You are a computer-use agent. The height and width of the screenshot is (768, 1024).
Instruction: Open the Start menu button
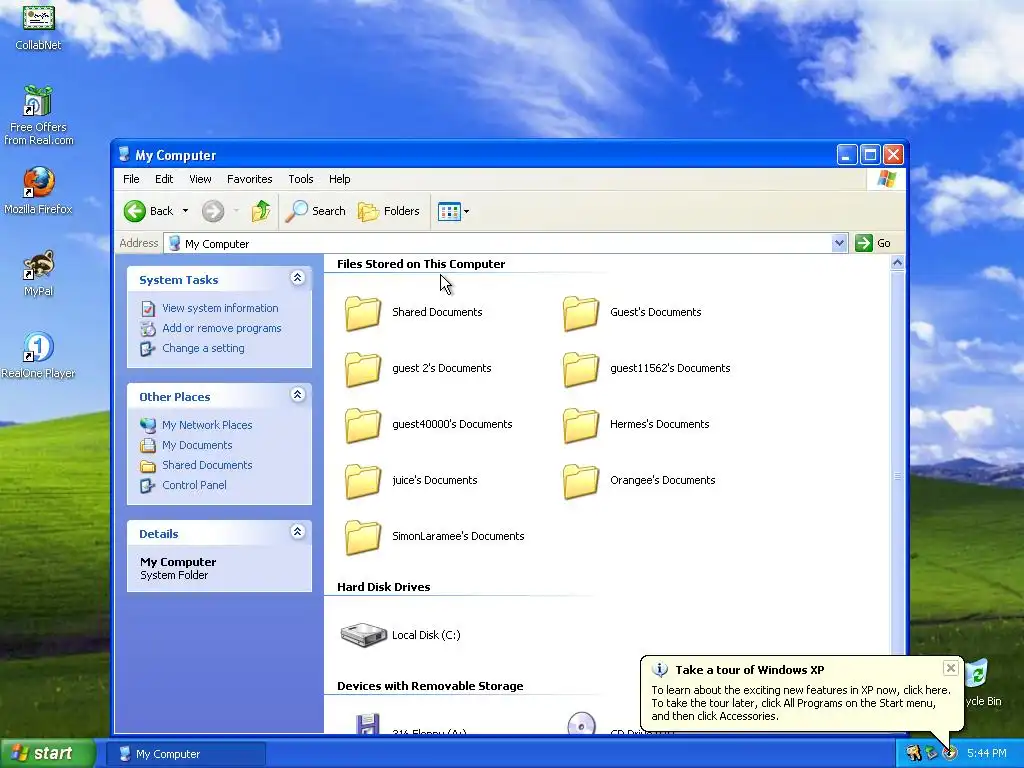click(48, 754)
